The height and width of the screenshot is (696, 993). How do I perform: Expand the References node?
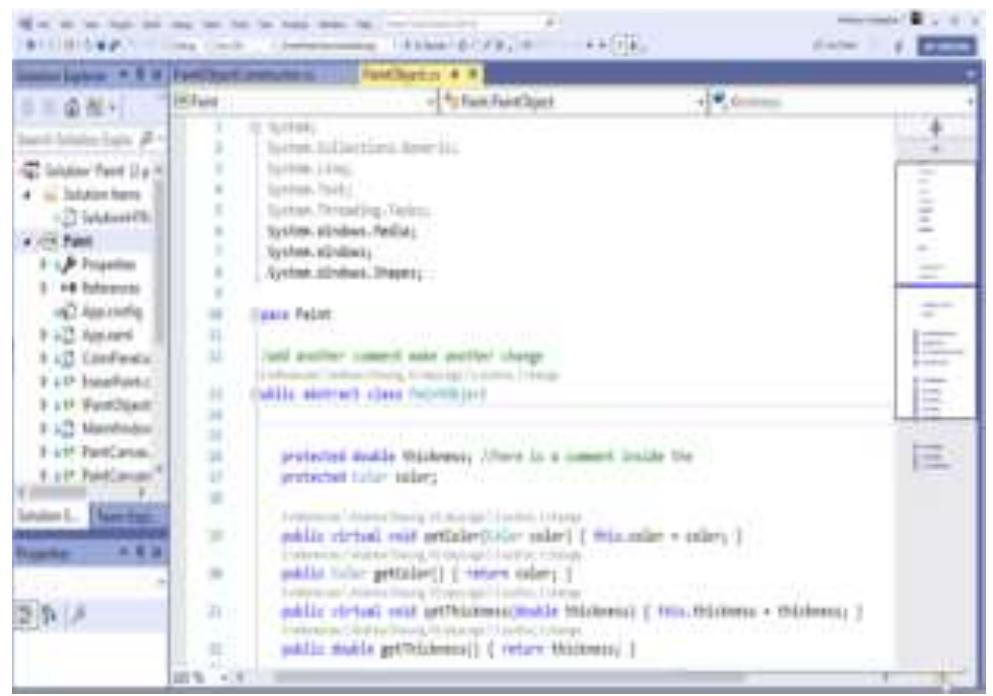click(43, 288)
